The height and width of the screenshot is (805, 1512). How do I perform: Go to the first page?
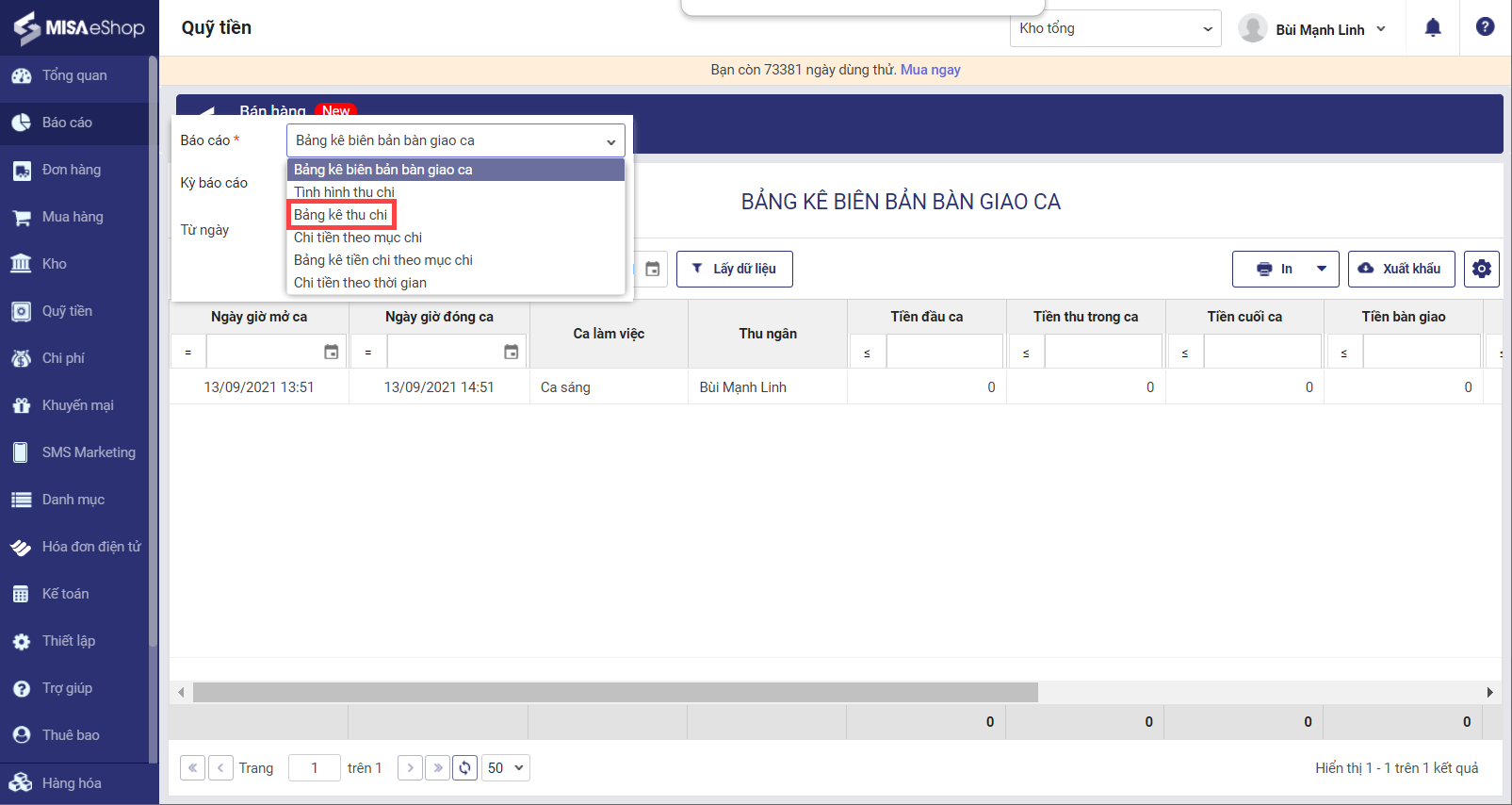pyautogui.click(x=192, y=767)
